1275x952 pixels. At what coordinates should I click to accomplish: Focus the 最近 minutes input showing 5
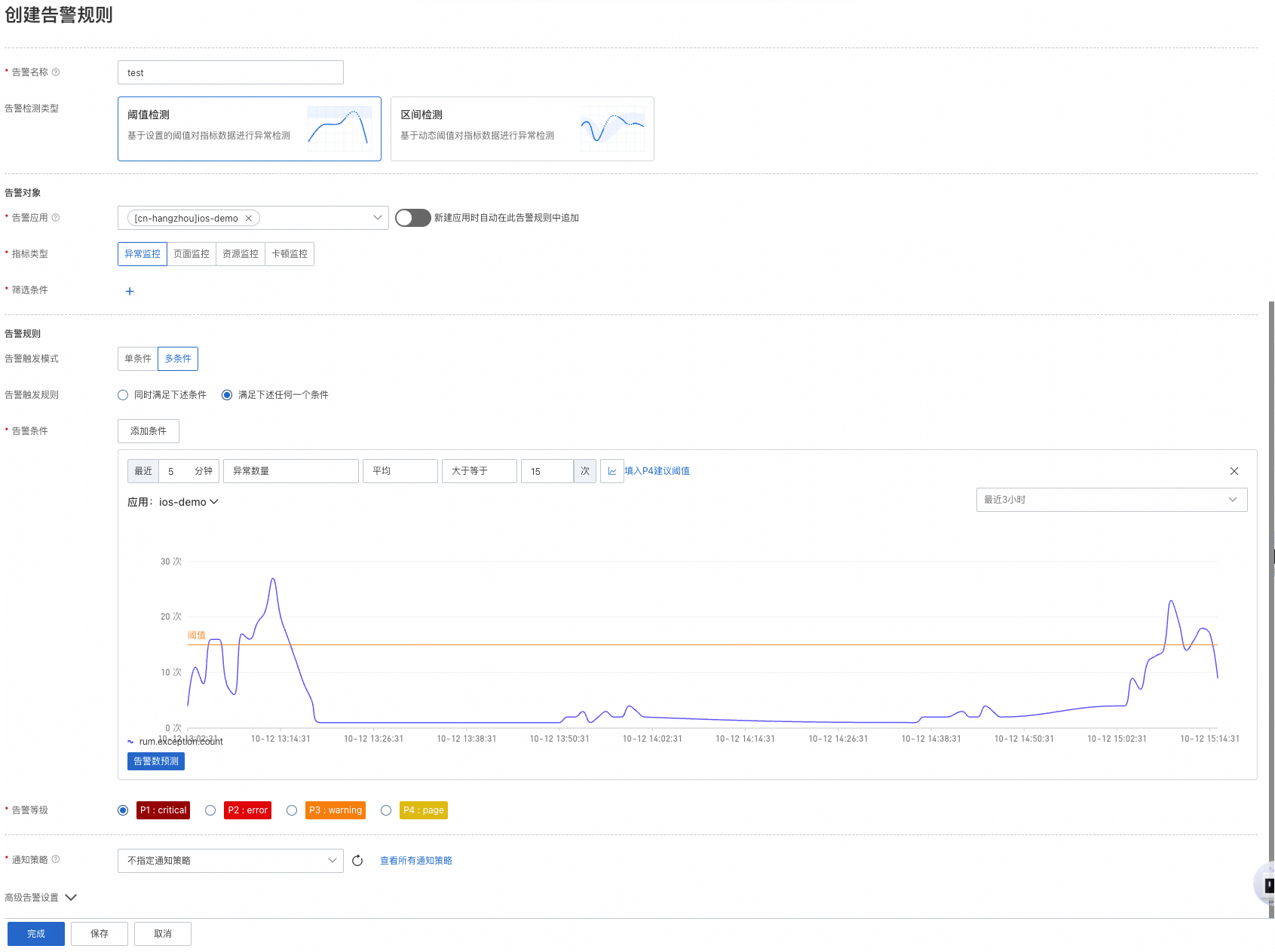[175, 471]
